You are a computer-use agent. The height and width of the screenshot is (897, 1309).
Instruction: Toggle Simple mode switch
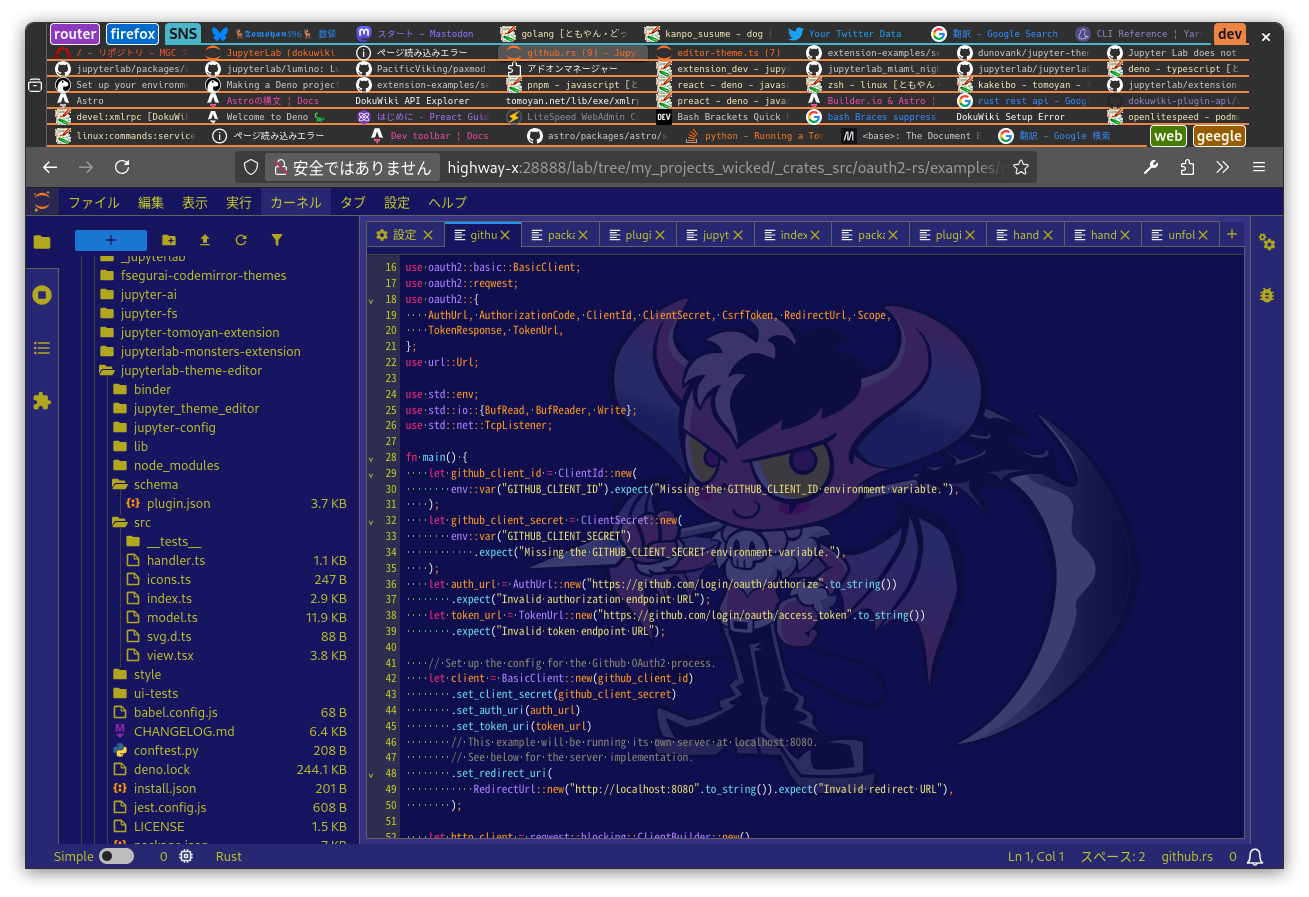[x=116, y=857]
